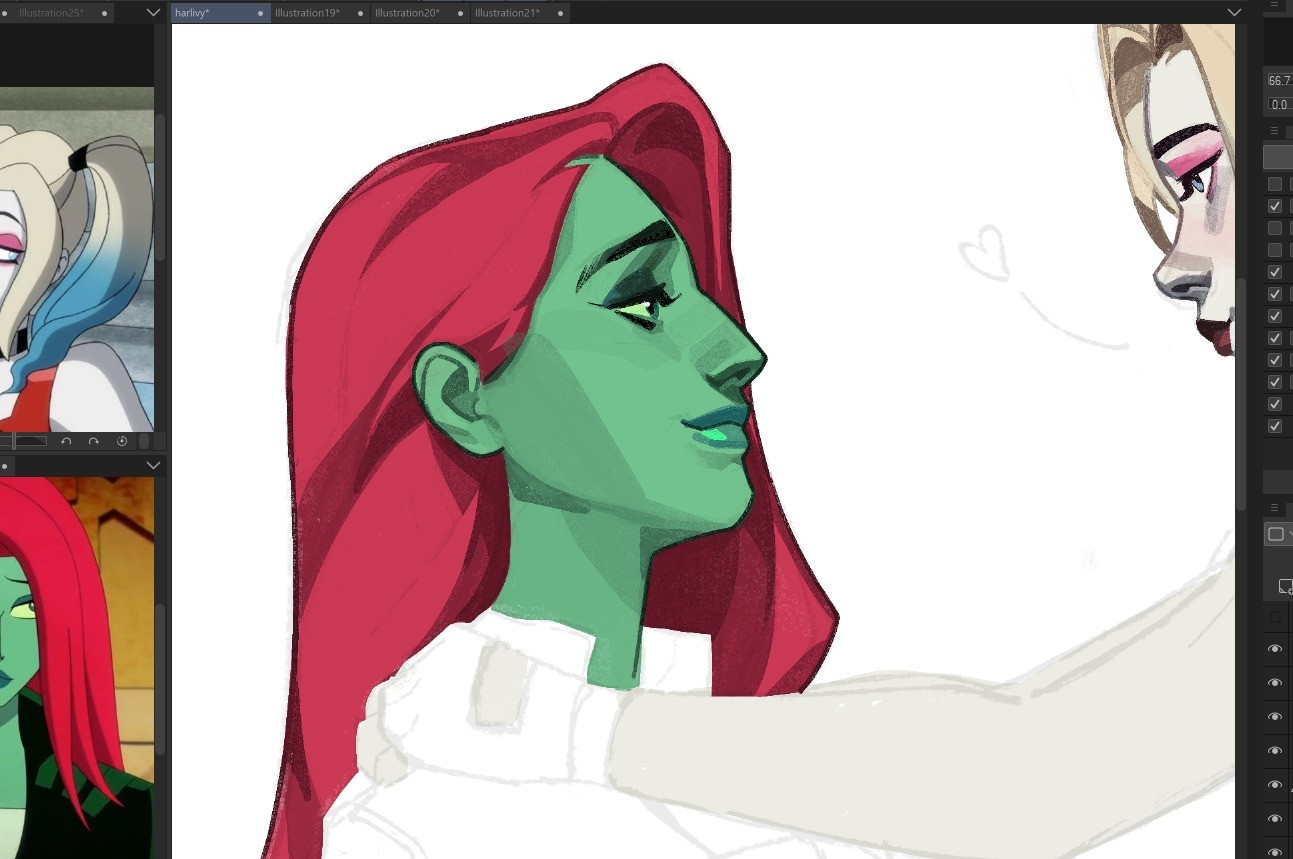Hide the topmost layer using its eye icon
Viewport: 1293px width, 859px height.
pos(1275,649)
